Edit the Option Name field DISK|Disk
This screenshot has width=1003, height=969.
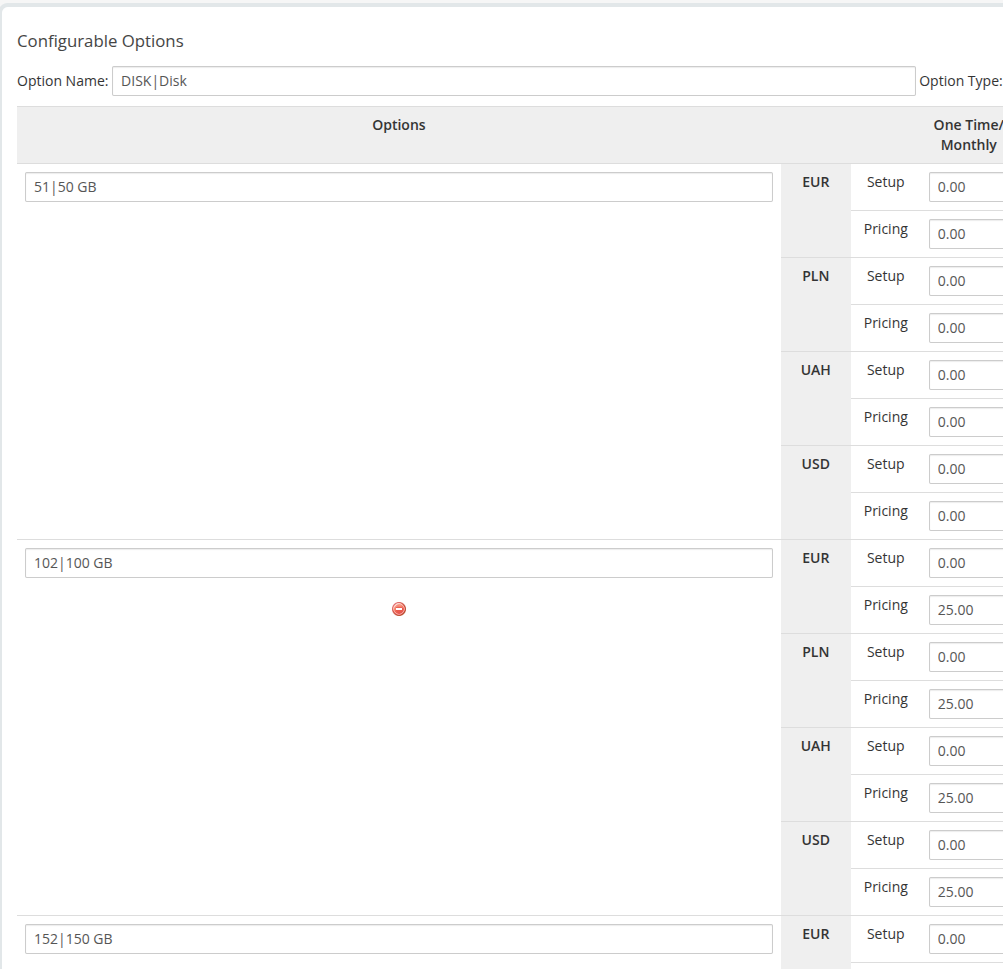[514, 81]
